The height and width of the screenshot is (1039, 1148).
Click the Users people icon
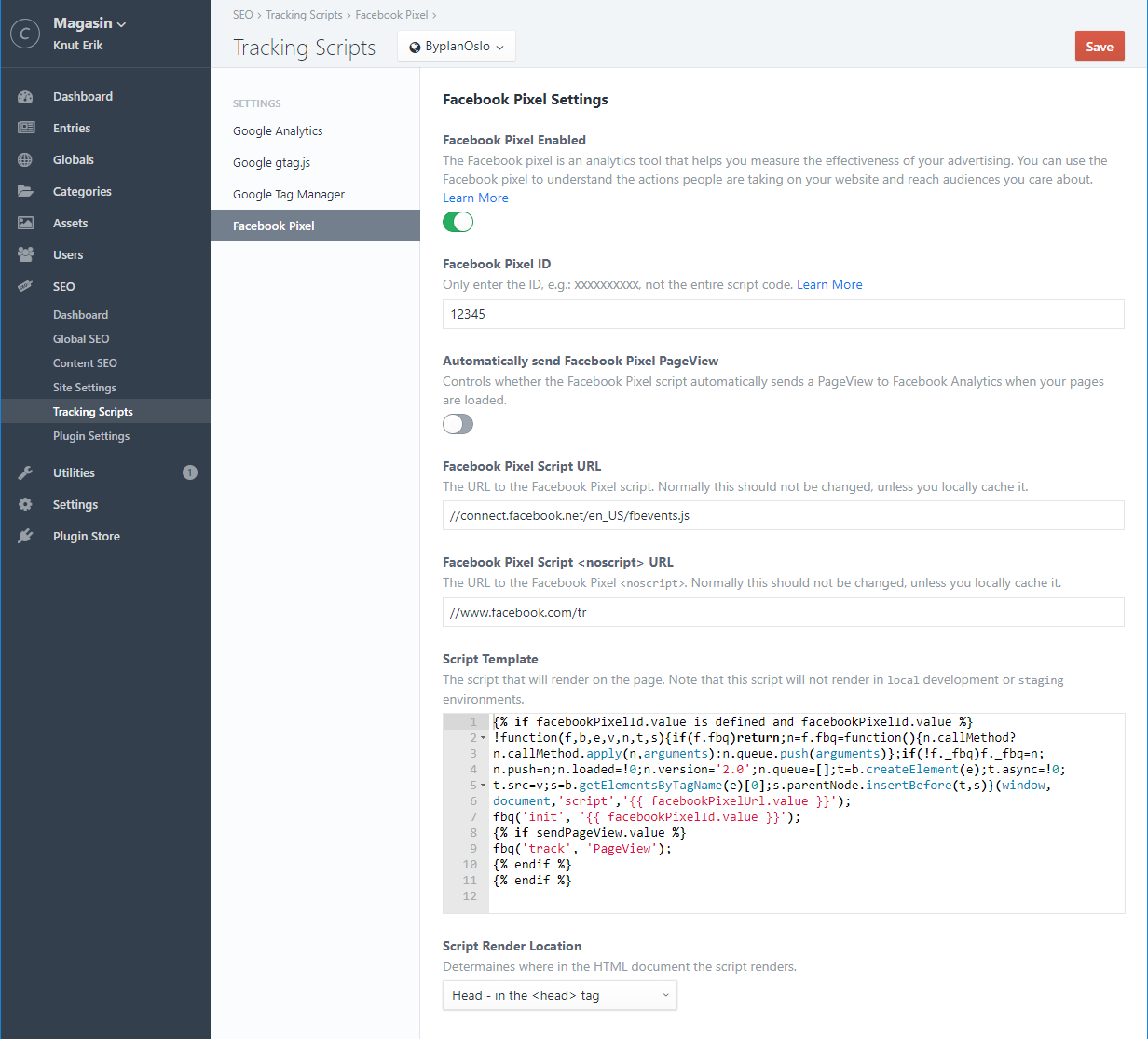tap(25, 254)
